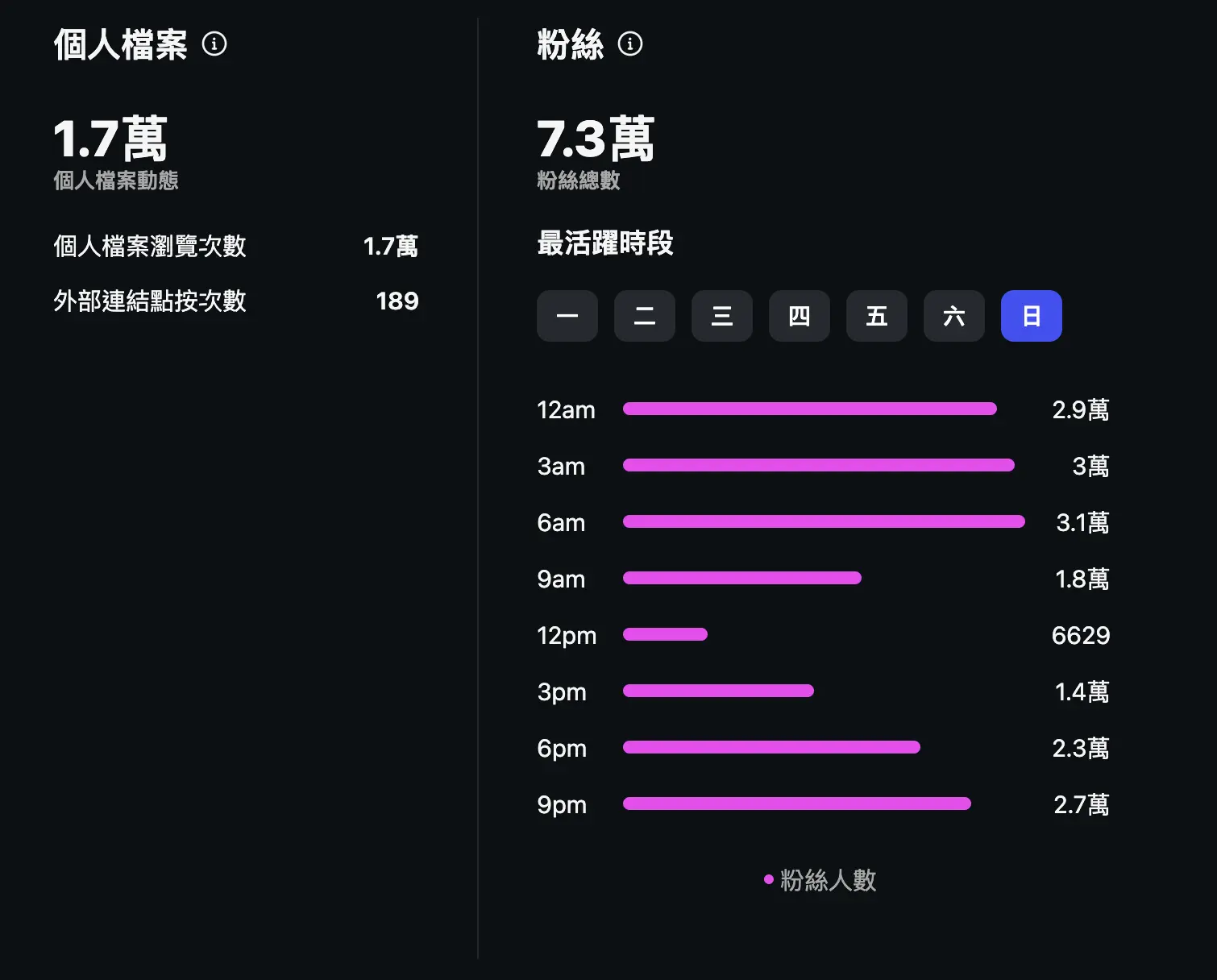The image size is (1217, 980).
Task: Click the 2.3萬 value for 6pm
Action: click(x=1082, y=748)
